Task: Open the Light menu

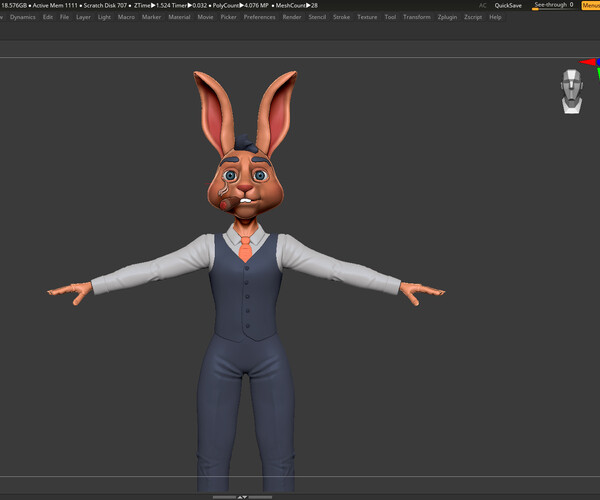Action: click(x=104, y=17)
